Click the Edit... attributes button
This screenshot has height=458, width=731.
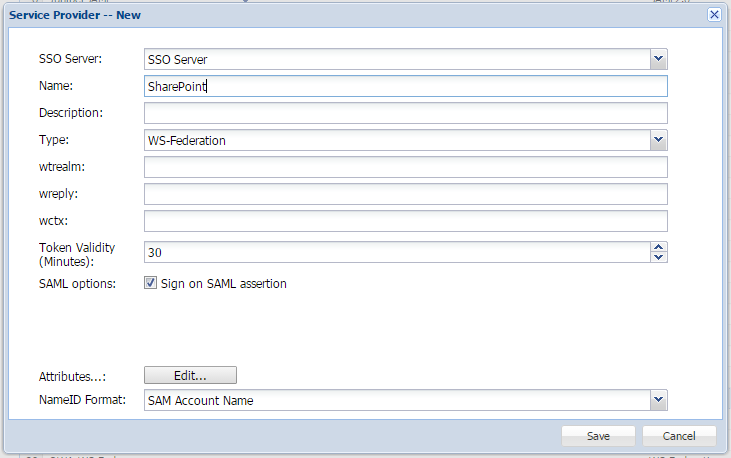coord(190,375)
